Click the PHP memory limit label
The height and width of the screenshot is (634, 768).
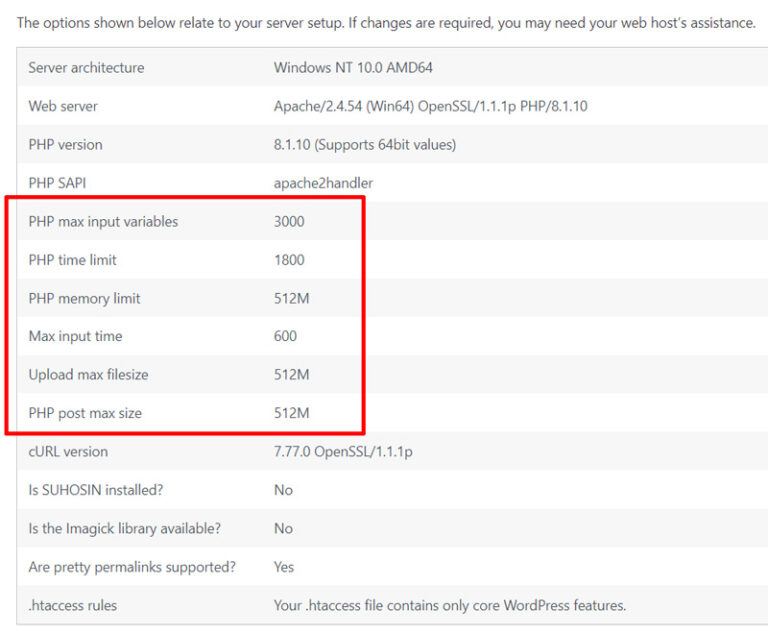pos(84,298)
